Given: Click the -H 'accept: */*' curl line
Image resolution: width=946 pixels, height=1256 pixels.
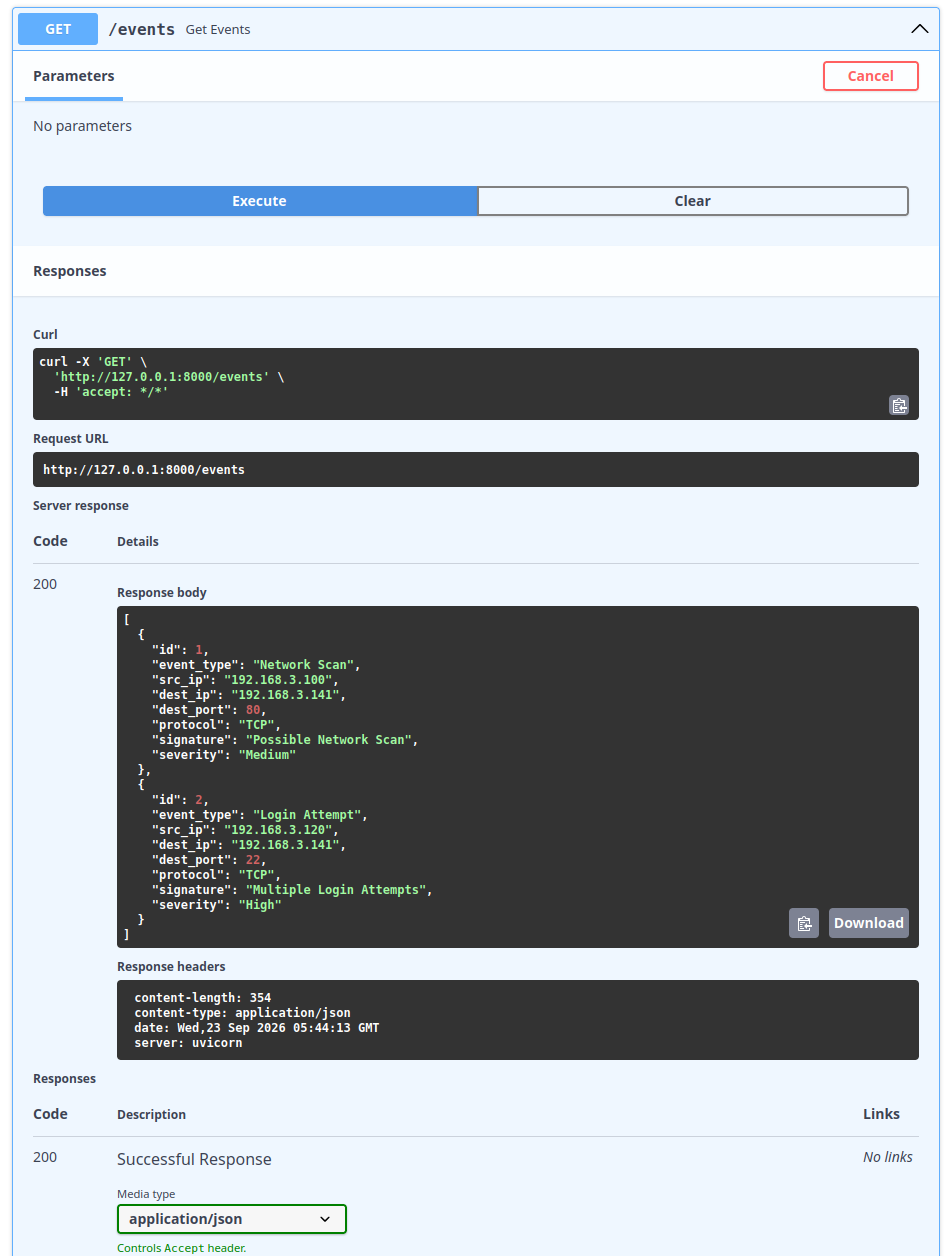Looking at the screenshot, I should pyautogui.click(x=111, y=393).
